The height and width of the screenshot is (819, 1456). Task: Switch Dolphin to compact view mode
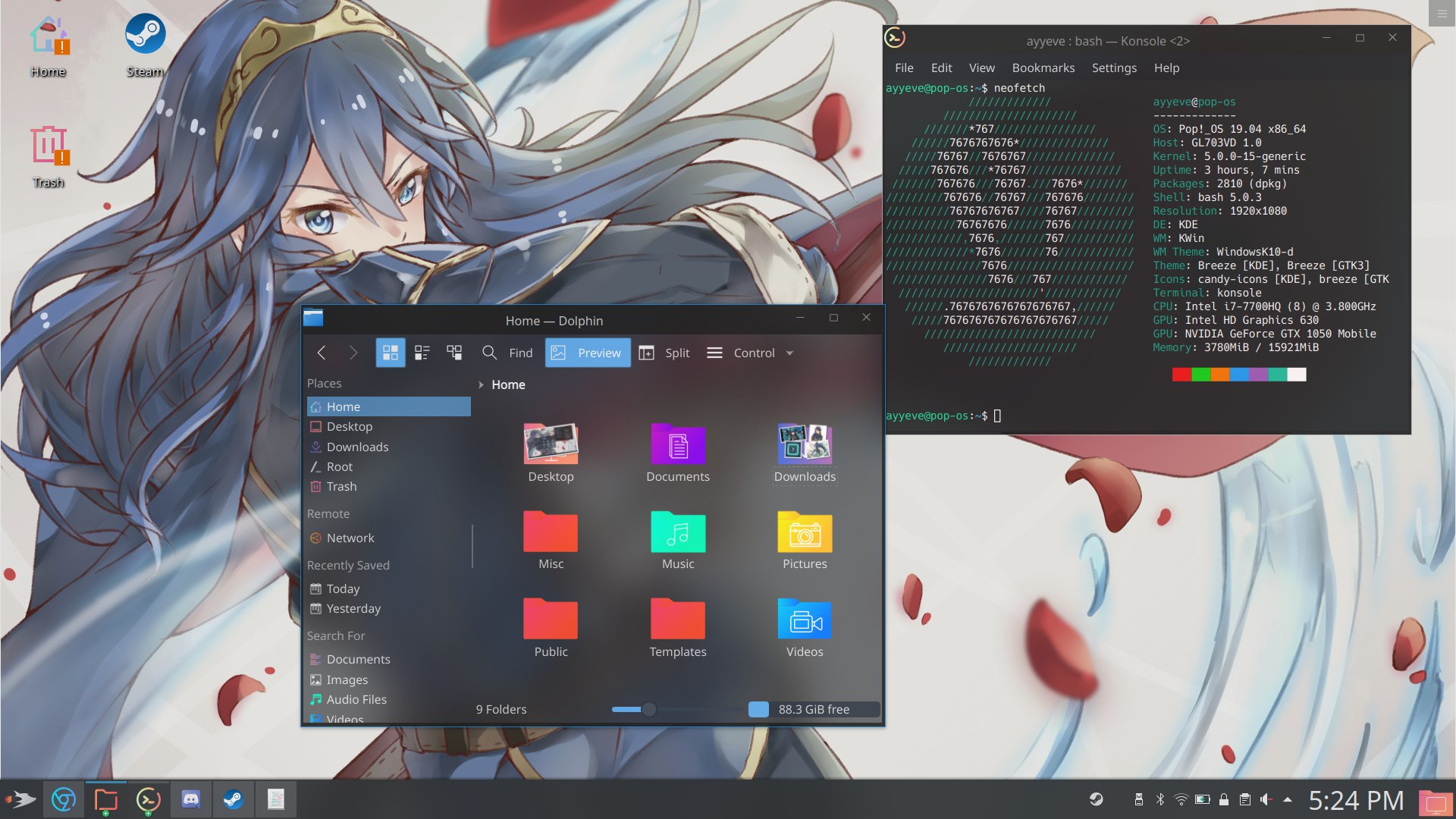[x=422, y=353]
